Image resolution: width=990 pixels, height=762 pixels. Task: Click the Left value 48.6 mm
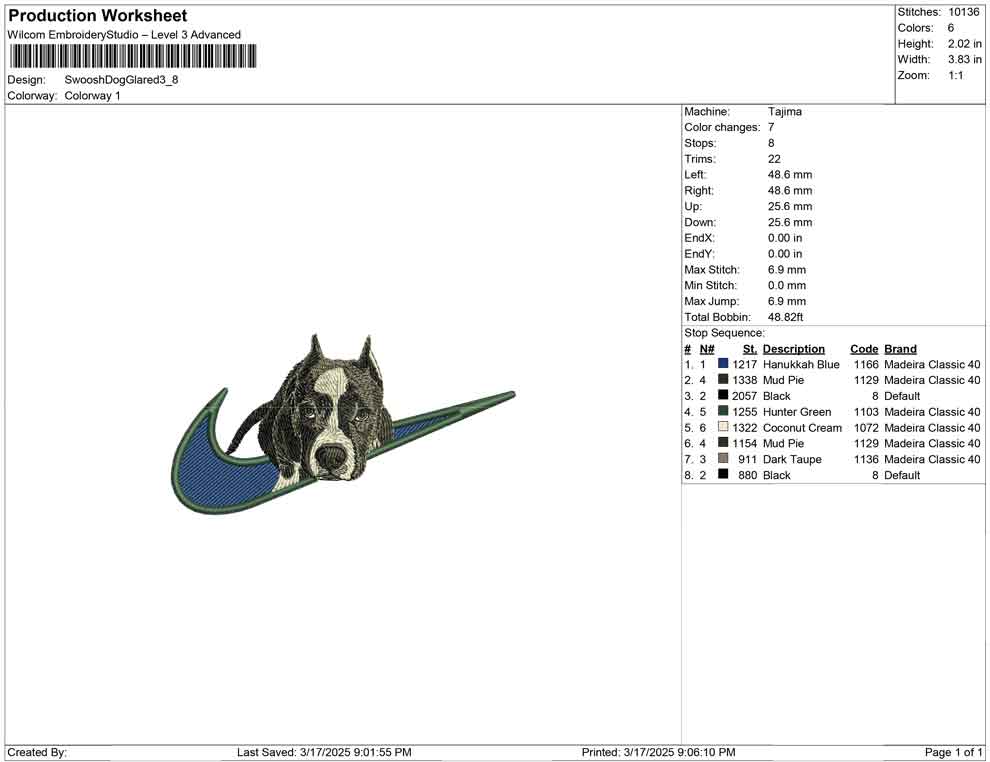(x=790, y=174)
